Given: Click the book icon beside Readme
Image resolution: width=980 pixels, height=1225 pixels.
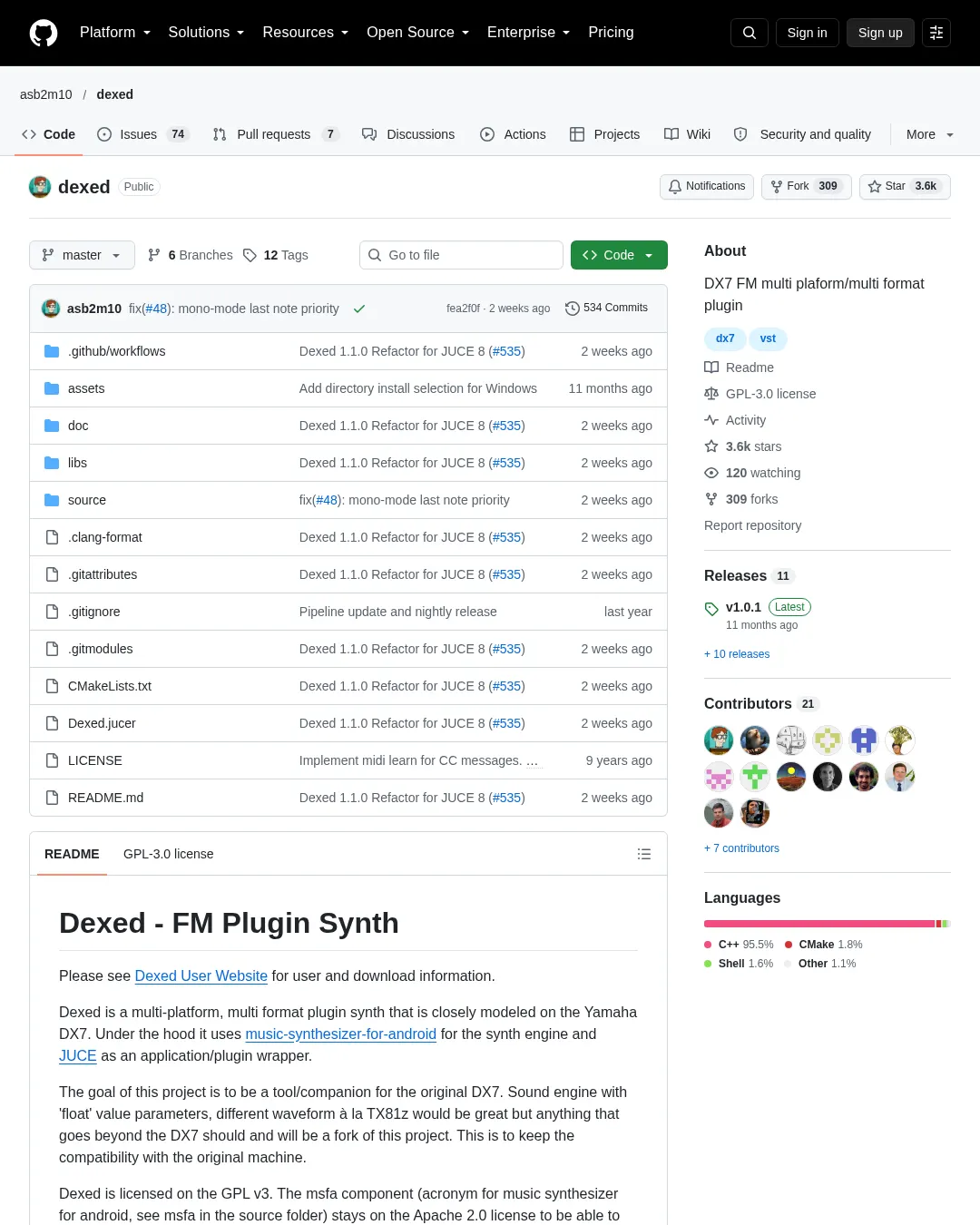Looking at the screenshot, I should [x=711, y=367].
